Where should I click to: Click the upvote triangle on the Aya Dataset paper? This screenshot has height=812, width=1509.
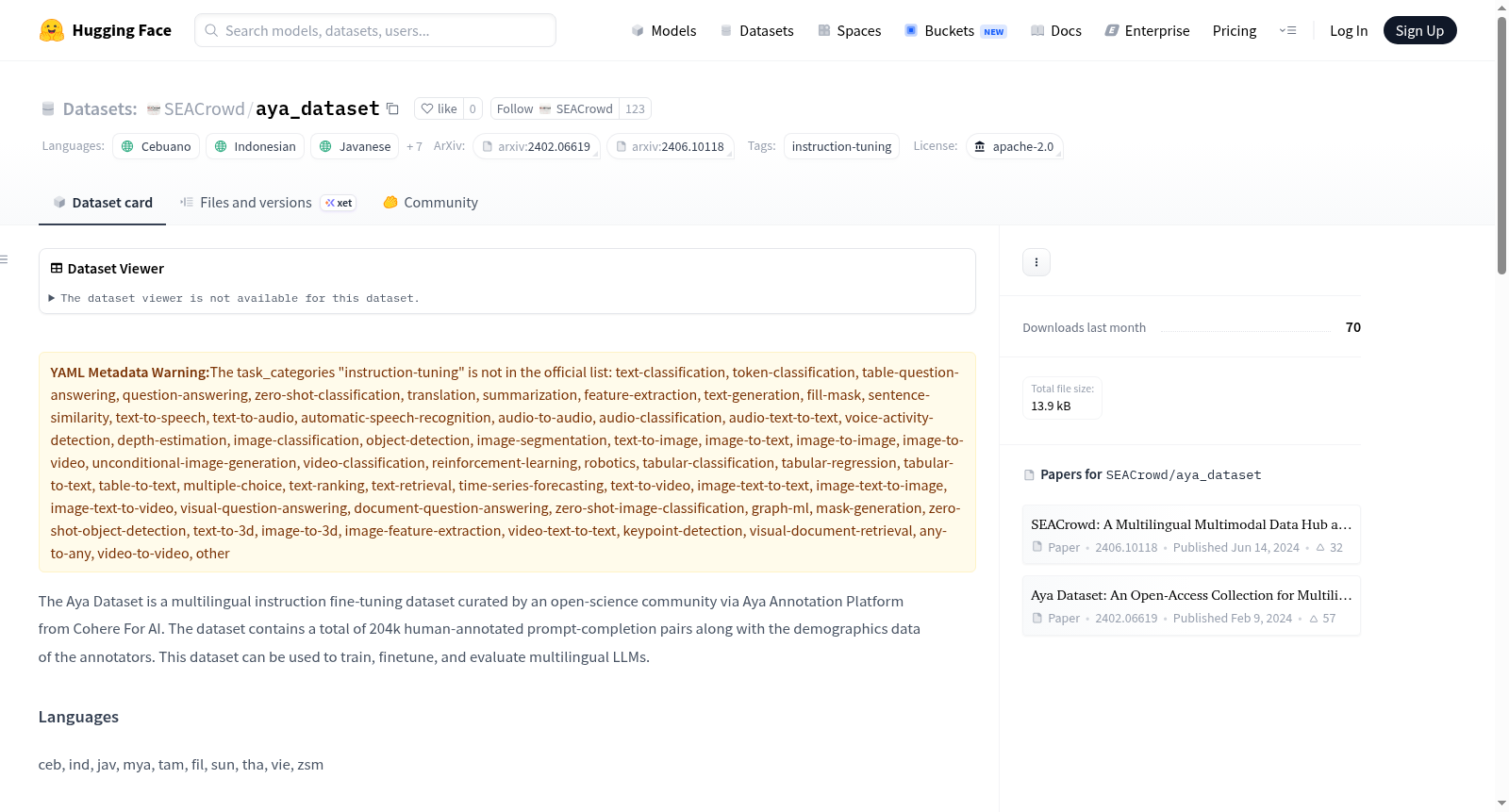(1314, 619)
